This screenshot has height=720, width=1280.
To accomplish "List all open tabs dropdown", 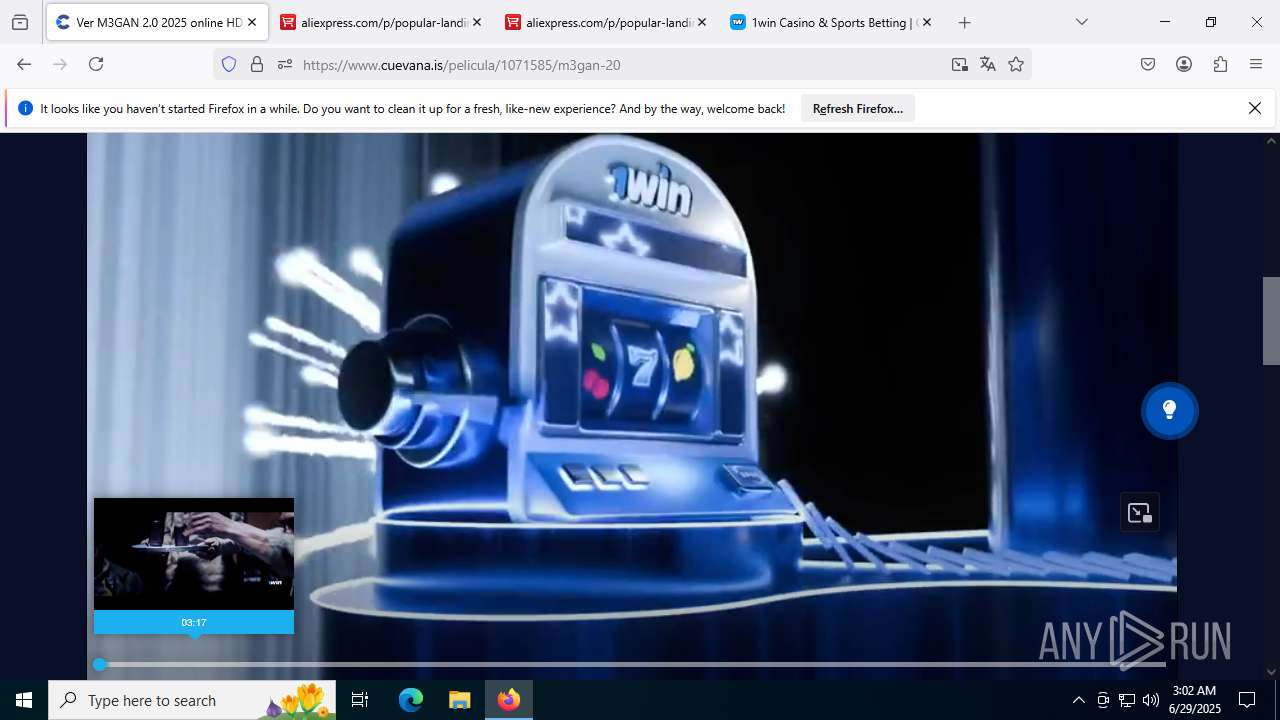I will point(1081,22).
